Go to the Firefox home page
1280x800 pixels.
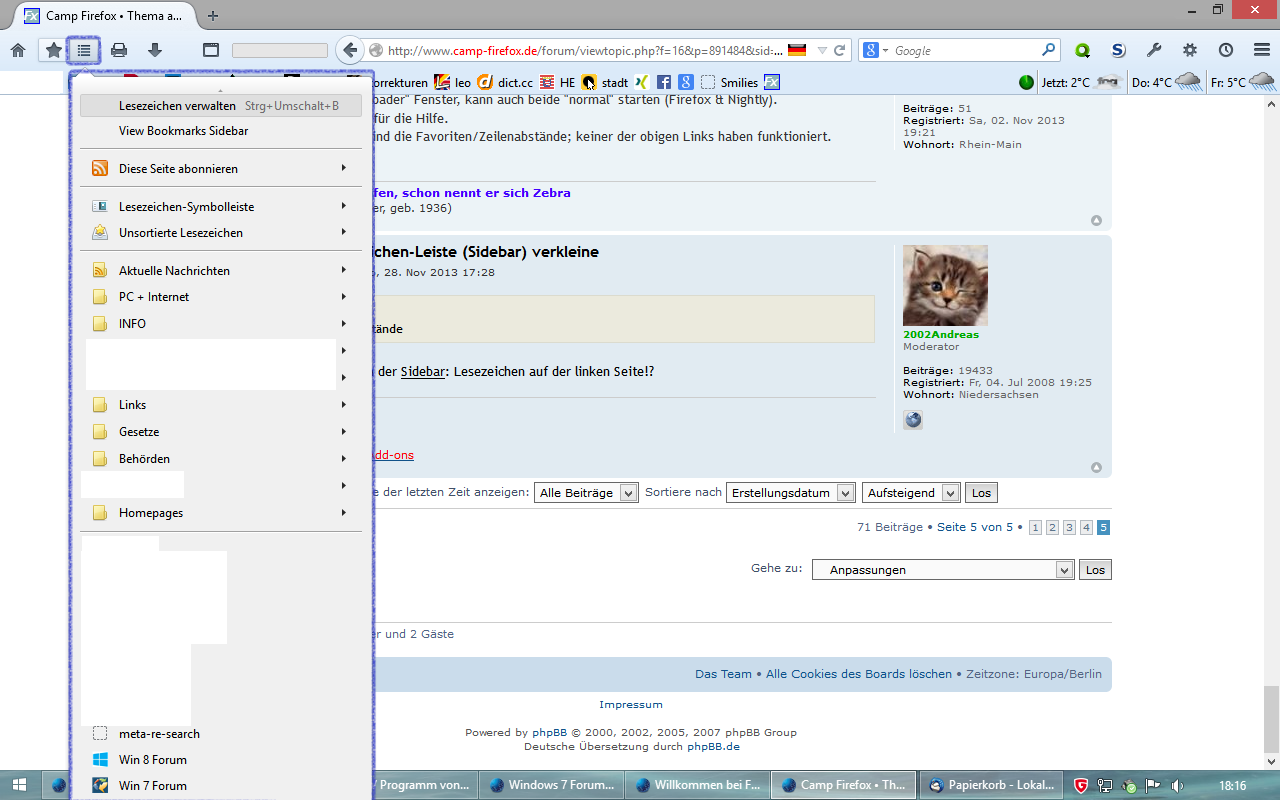(x=18, y=50)
